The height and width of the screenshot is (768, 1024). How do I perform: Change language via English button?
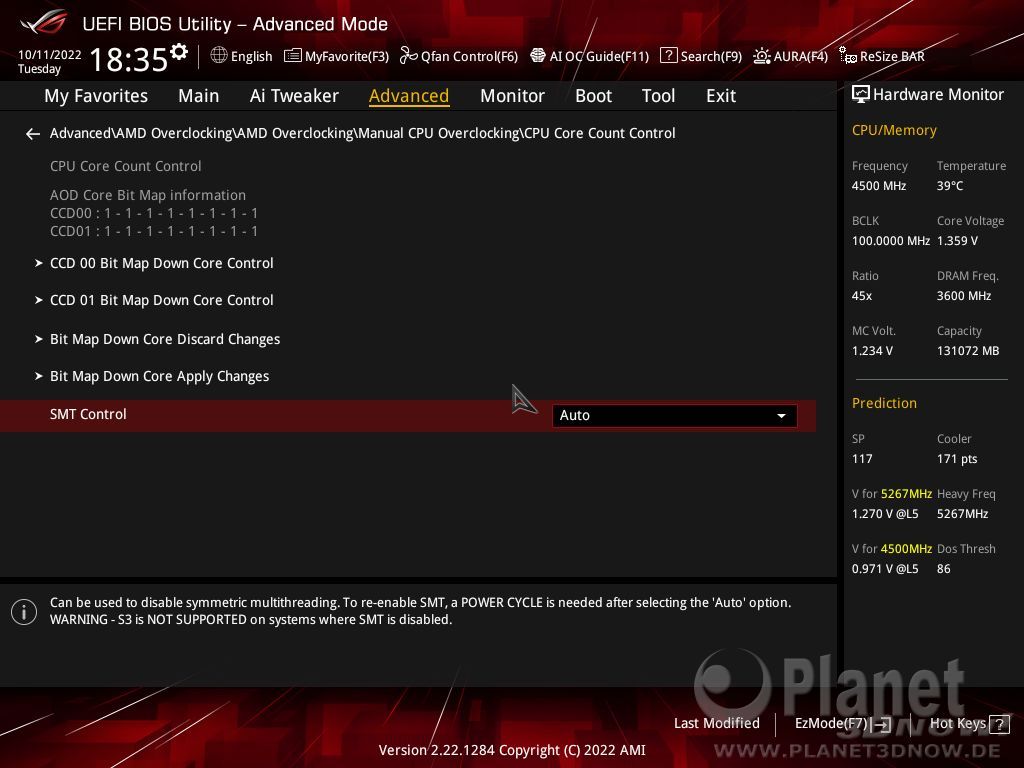pos(242,56)
